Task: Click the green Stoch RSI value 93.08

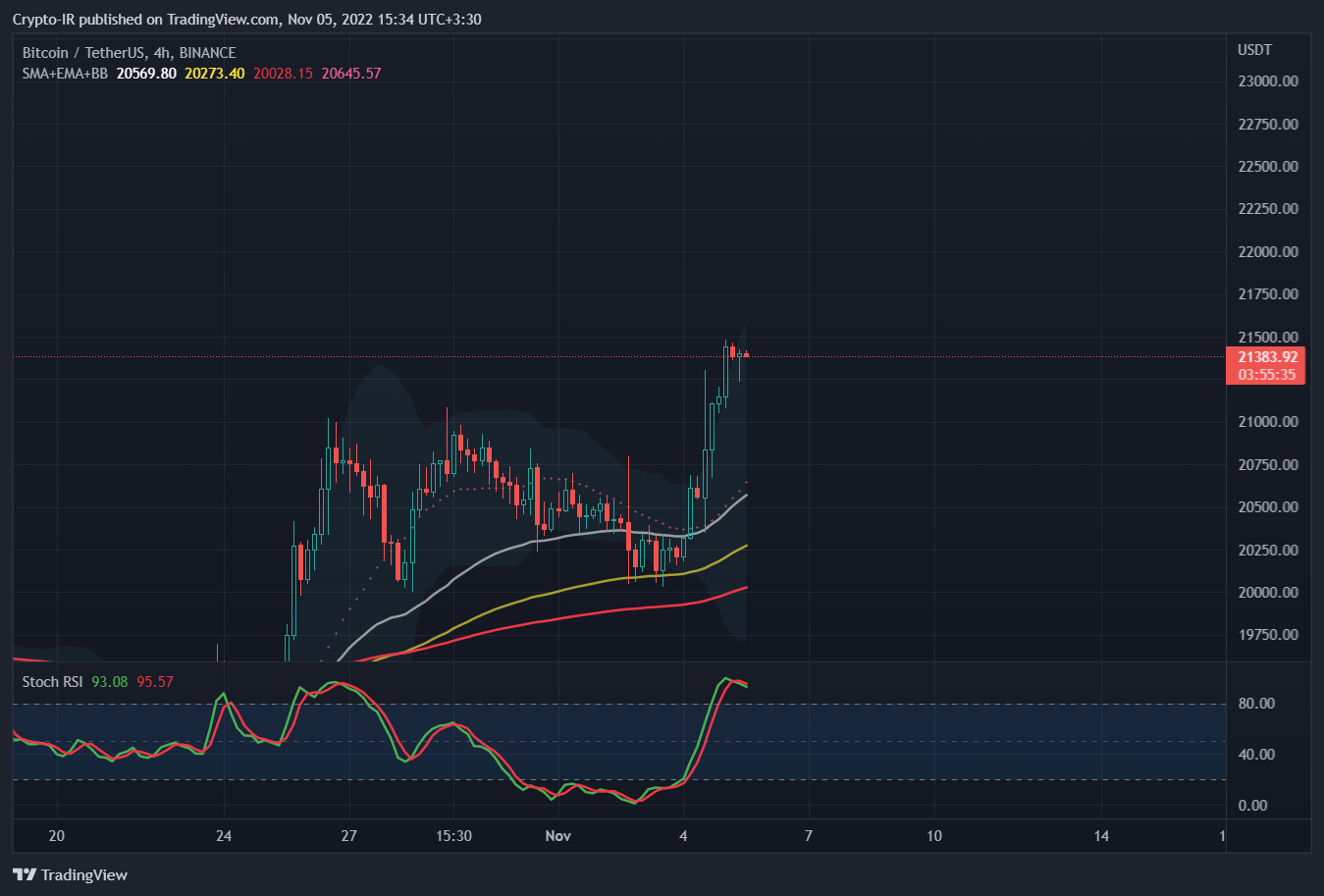Action: [110, 682]
